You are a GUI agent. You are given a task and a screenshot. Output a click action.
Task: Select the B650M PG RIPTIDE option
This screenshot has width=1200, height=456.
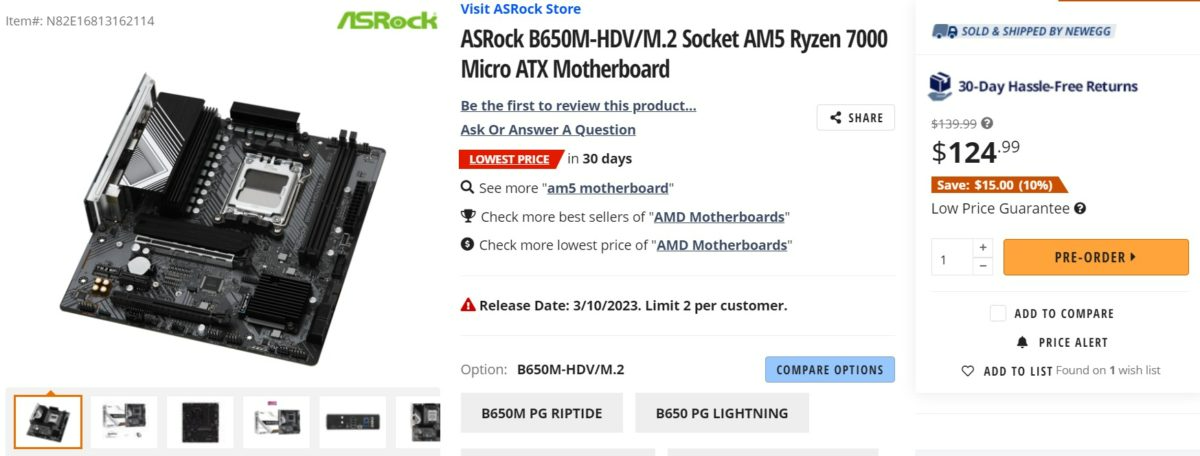point(542,413)
